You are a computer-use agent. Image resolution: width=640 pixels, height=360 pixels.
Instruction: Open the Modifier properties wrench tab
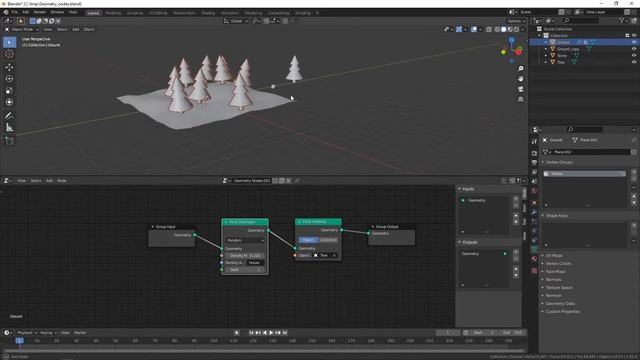coord(534,212)
